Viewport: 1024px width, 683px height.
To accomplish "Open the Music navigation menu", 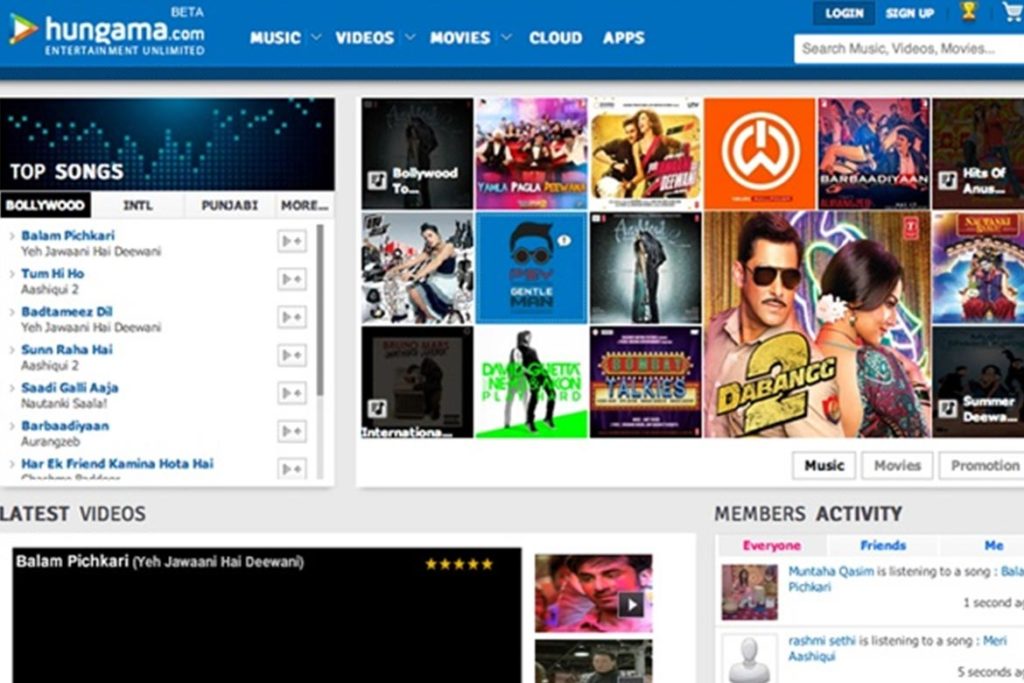I will tap(275, 38).
